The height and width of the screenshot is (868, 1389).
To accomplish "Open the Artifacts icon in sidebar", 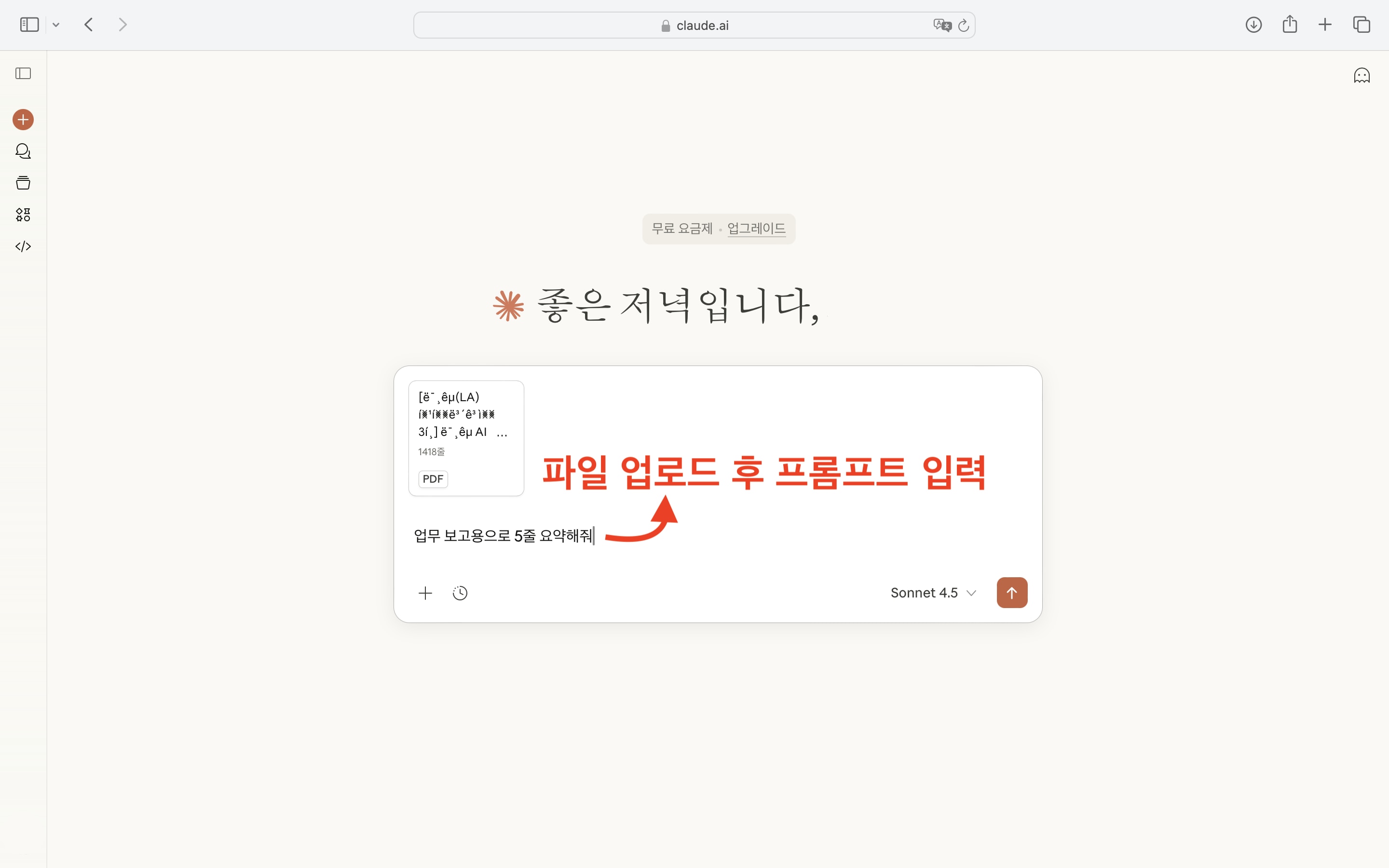I will [x=23, y=215].
